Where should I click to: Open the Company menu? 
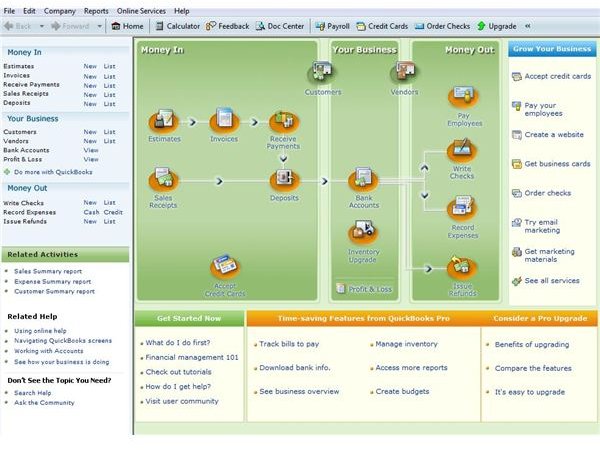point(60,11)
